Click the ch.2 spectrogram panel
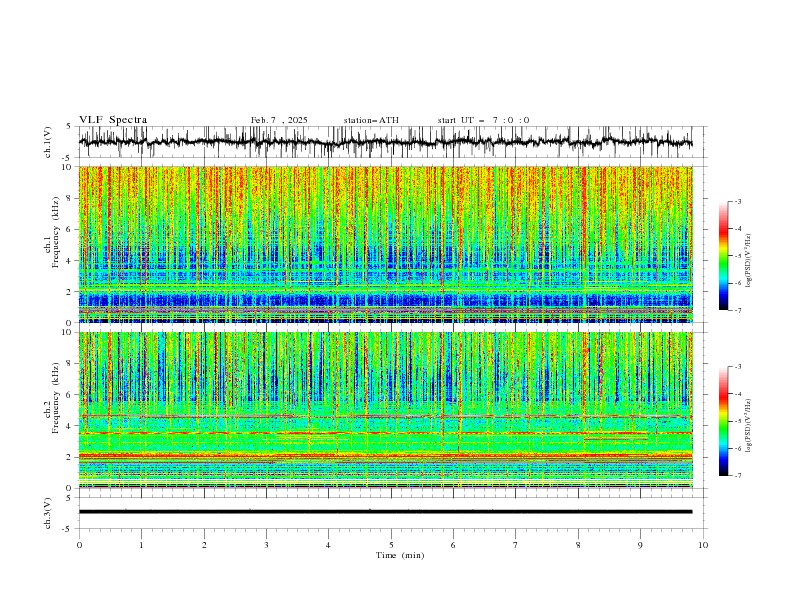Image resolution: width=792 pixels, height=612 pixels. pos(386,410)
